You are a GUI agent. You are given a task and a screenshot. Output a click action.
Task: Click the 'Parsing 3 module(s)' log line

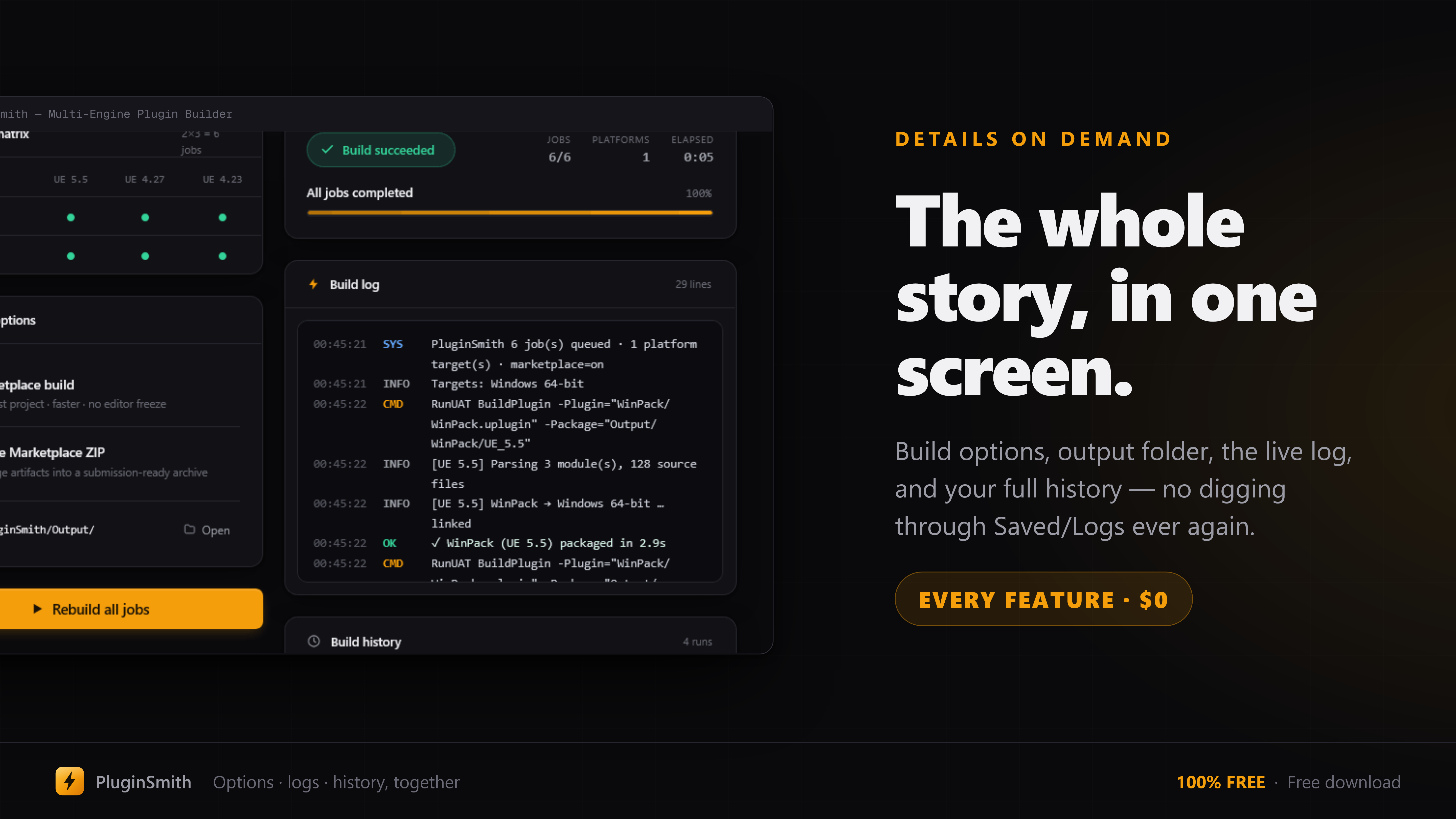tap(505, 474)
